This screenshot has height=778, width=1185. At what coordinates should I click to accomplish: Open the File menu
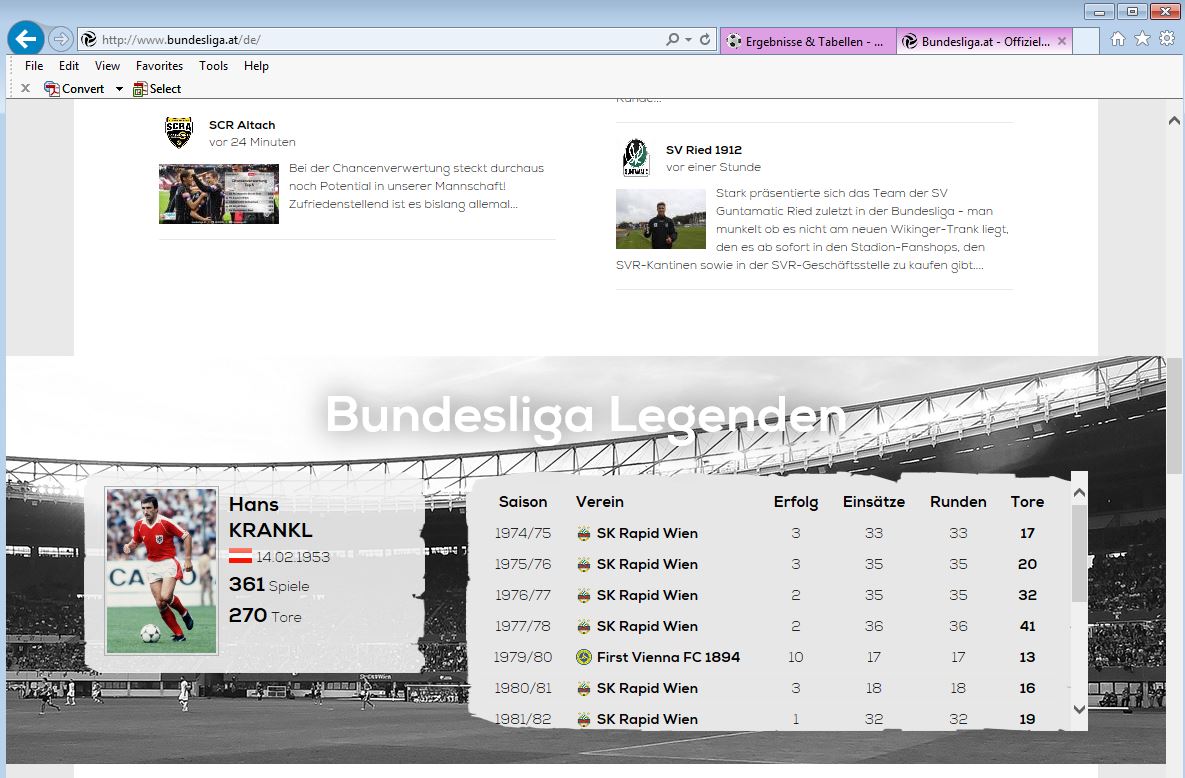34,66
